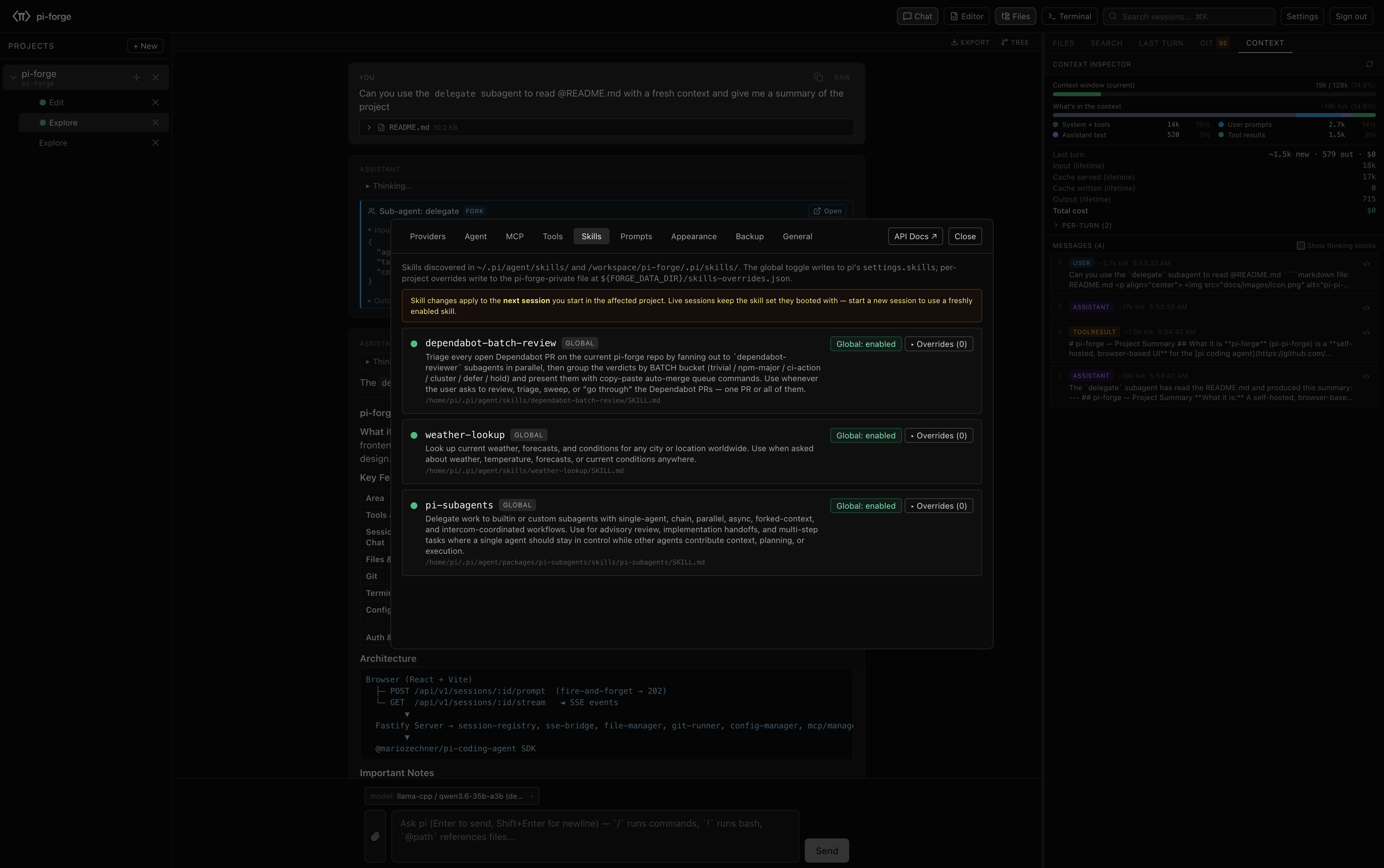Expand the README.md attachment chevron
Image resolution: width=1384 pixels, height=868 pixels.
point(369,128)
